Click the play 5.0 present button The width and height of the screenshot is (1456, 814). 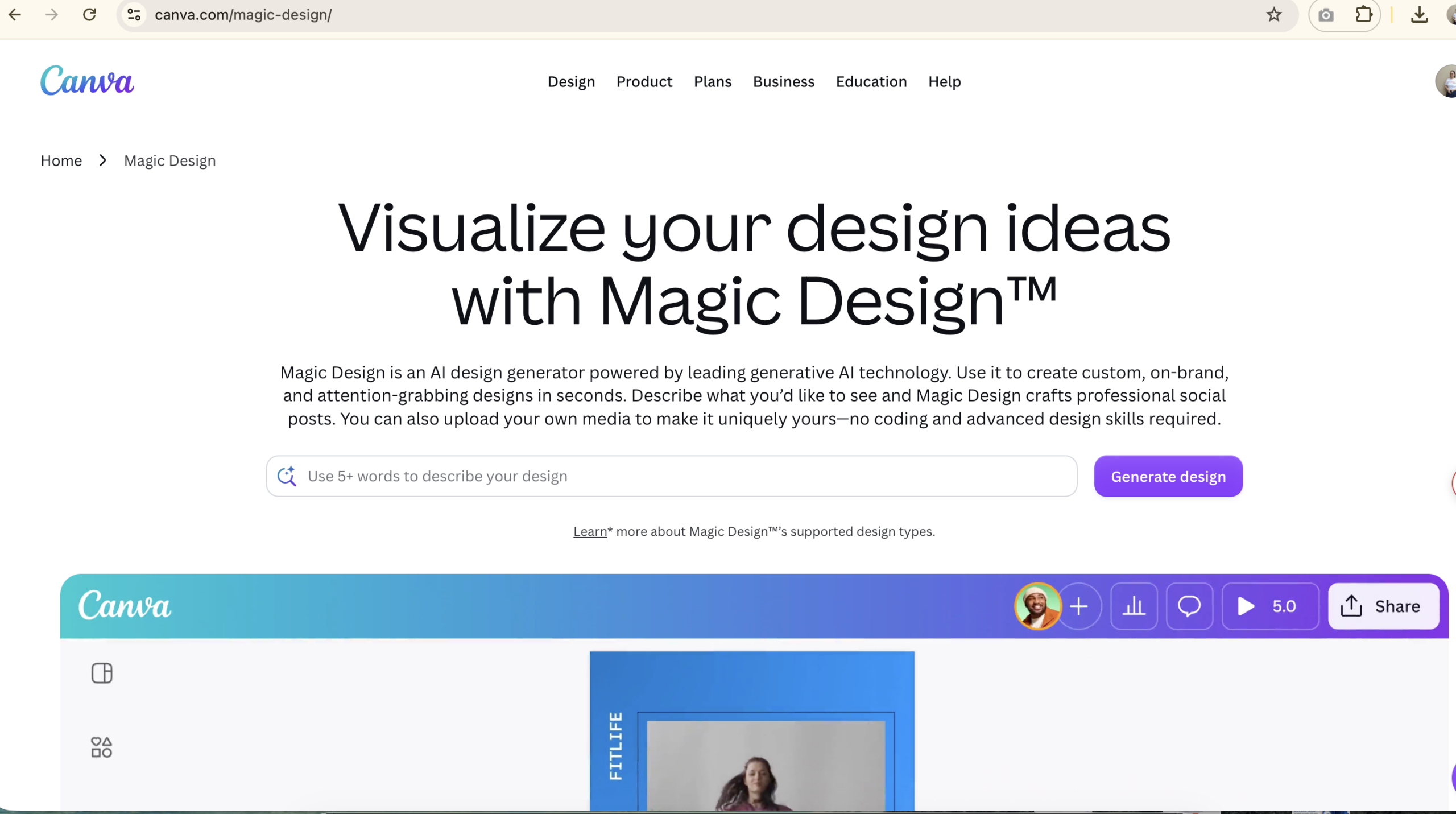tap(1269, 606)
